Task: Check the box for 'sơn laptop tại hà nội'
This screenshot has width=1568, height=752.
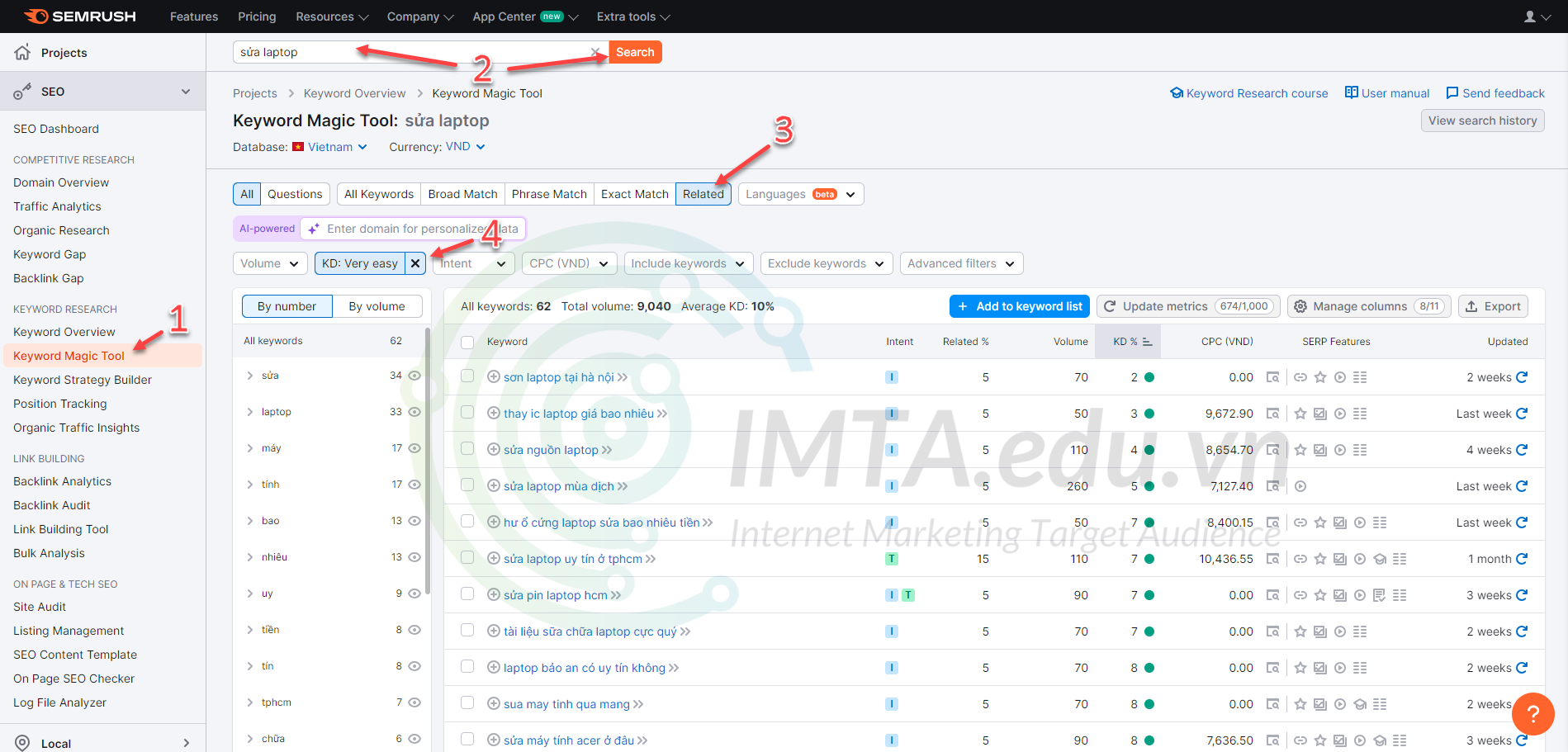Action: [467, 376]
